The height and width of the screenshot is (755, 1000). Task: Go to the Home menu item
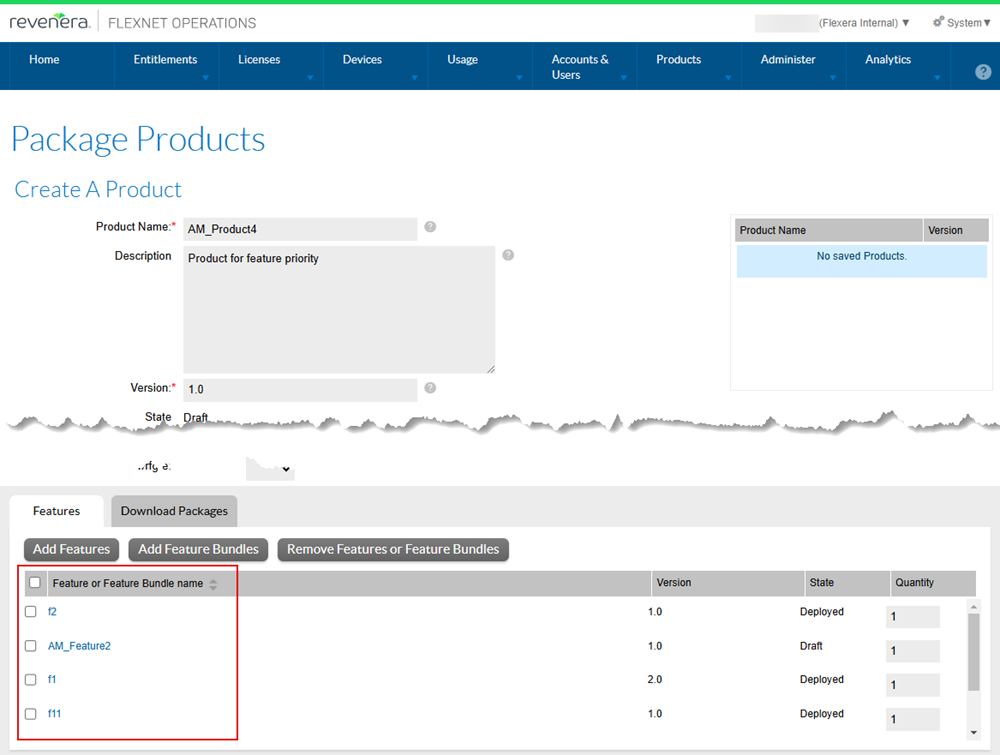44,60
